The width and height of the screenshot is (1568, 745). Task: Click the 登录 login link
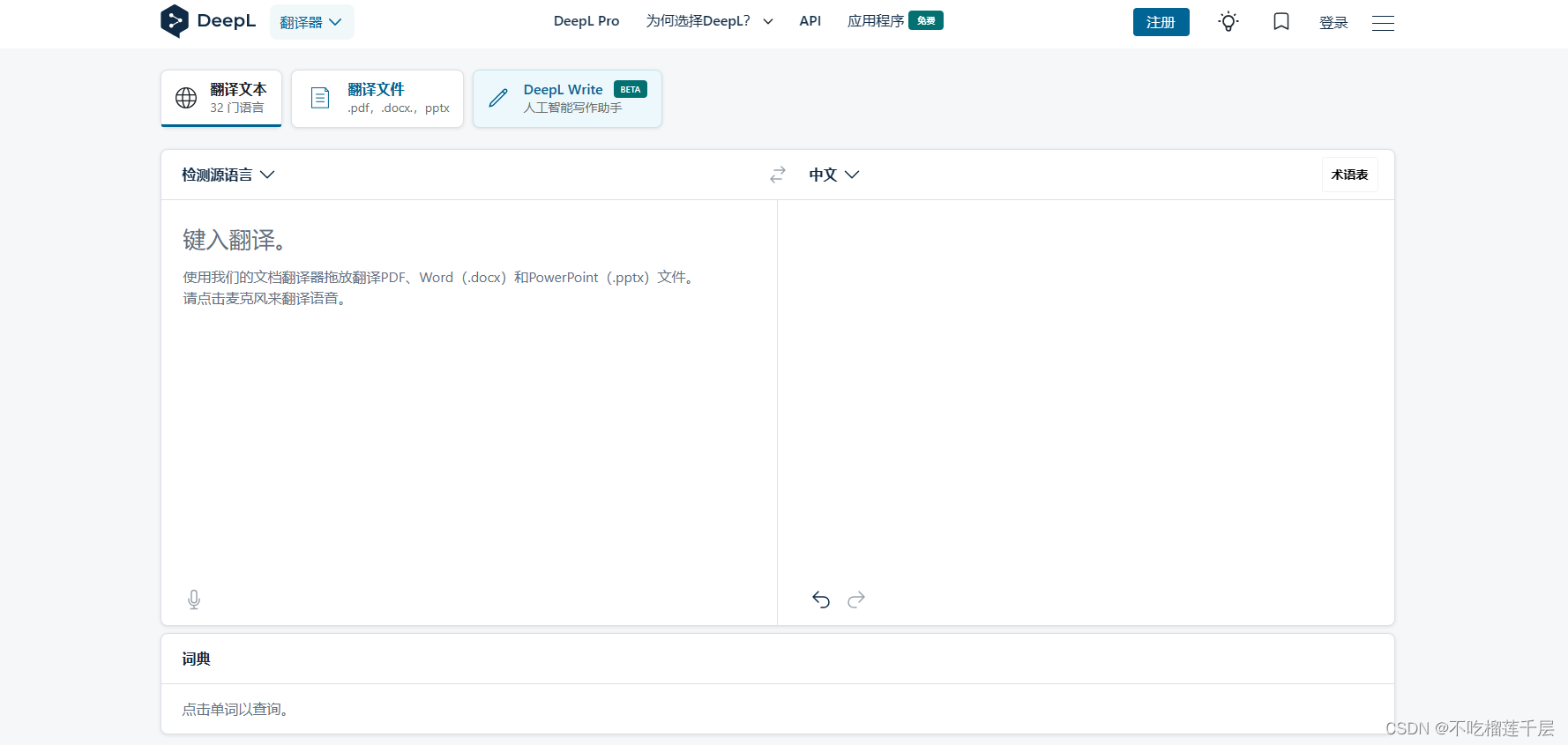(1333, 23)
